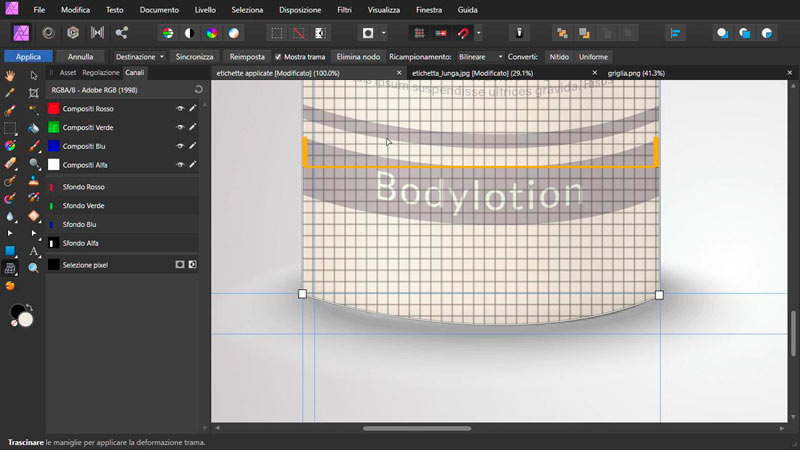Click the blue Alignment icon in toolbar

(676, 33)
